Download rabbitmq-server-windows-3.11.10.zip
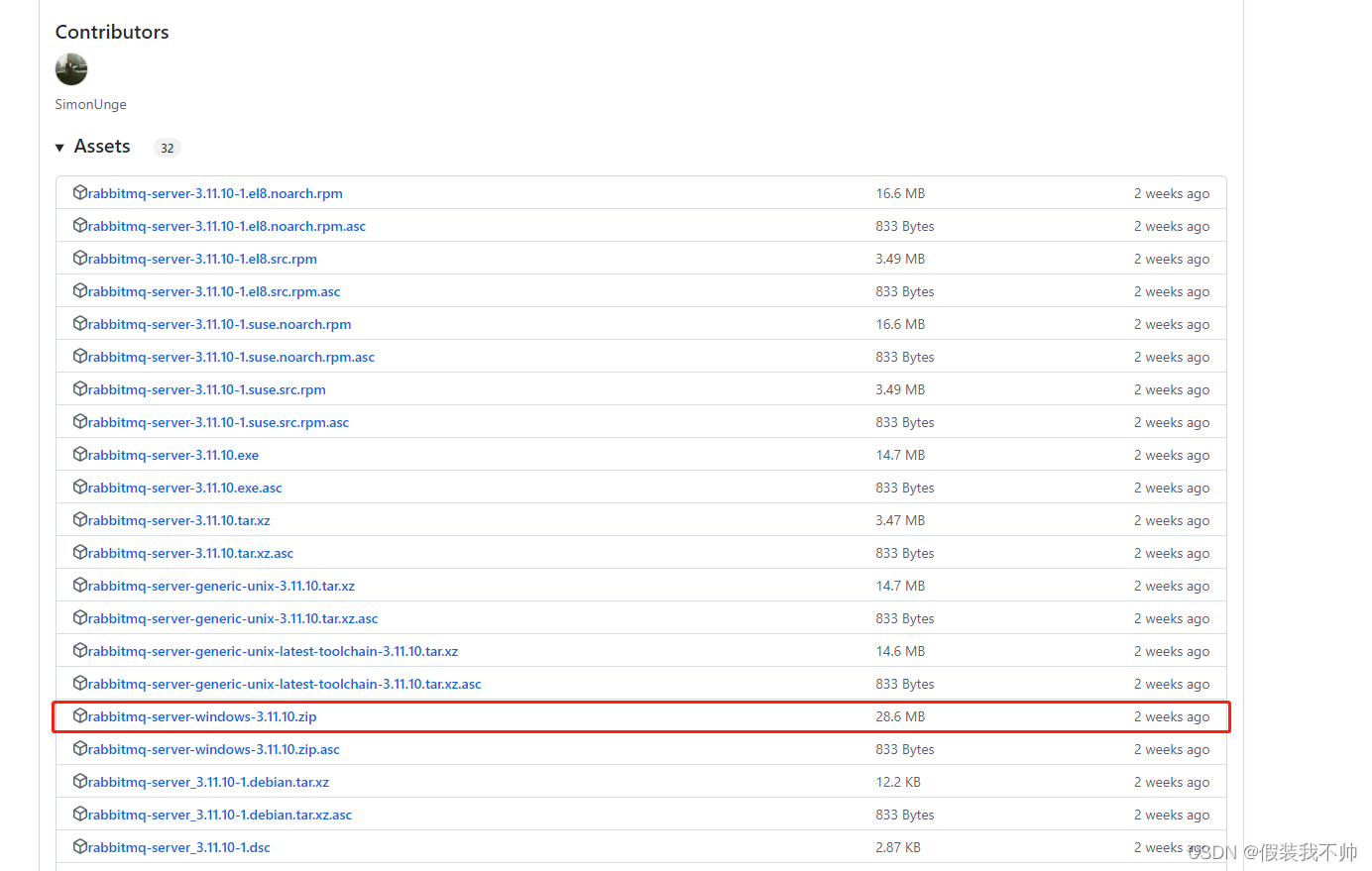 coord(202,716)
